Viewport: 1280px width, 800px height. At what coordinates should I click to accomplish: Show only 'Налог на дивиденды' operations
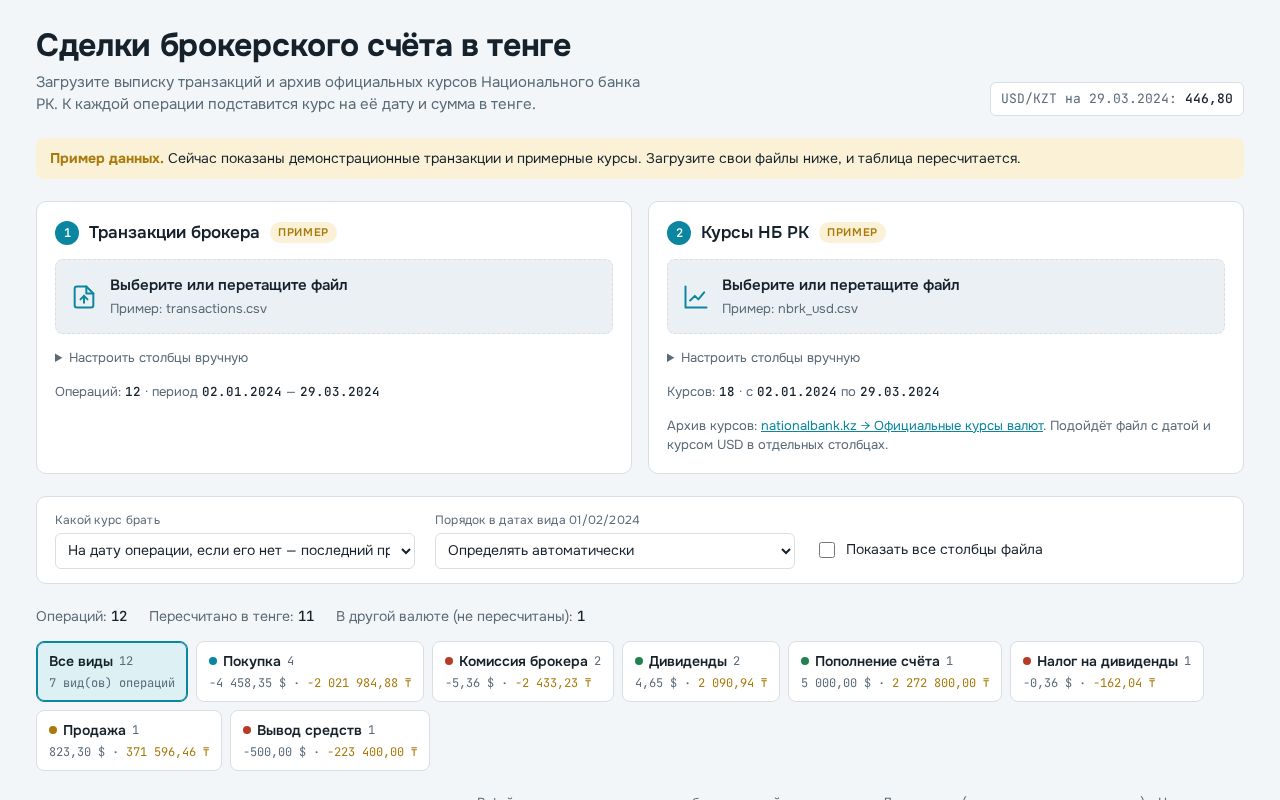pyautogui.click(x=1107, y=672)
